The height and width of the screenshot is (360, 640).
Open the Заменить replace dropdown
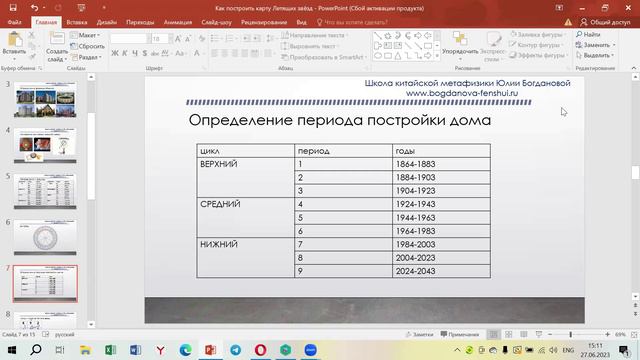[596, 45]
